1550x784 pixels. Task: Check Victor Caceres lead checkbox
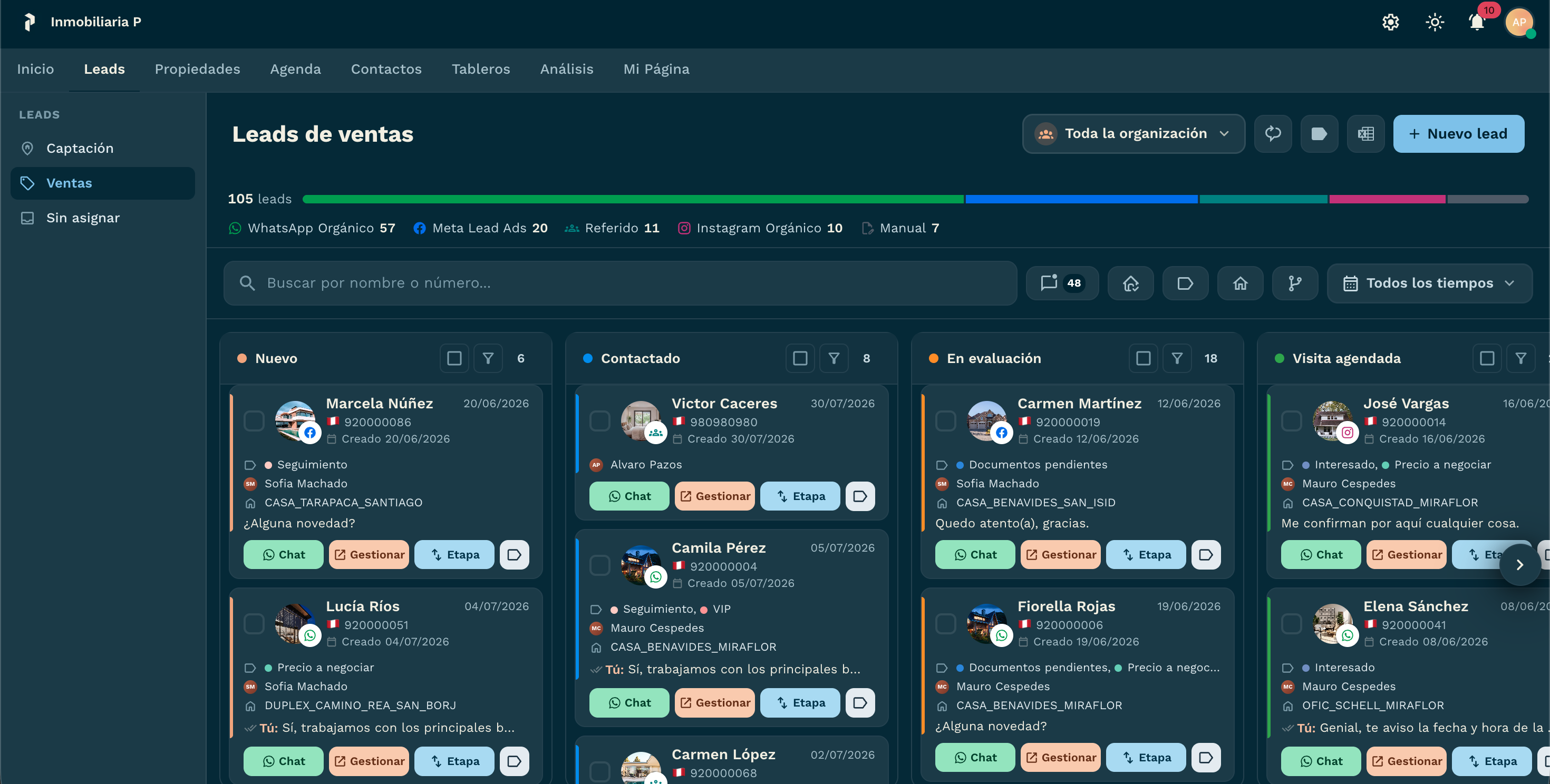click(599, 421)
